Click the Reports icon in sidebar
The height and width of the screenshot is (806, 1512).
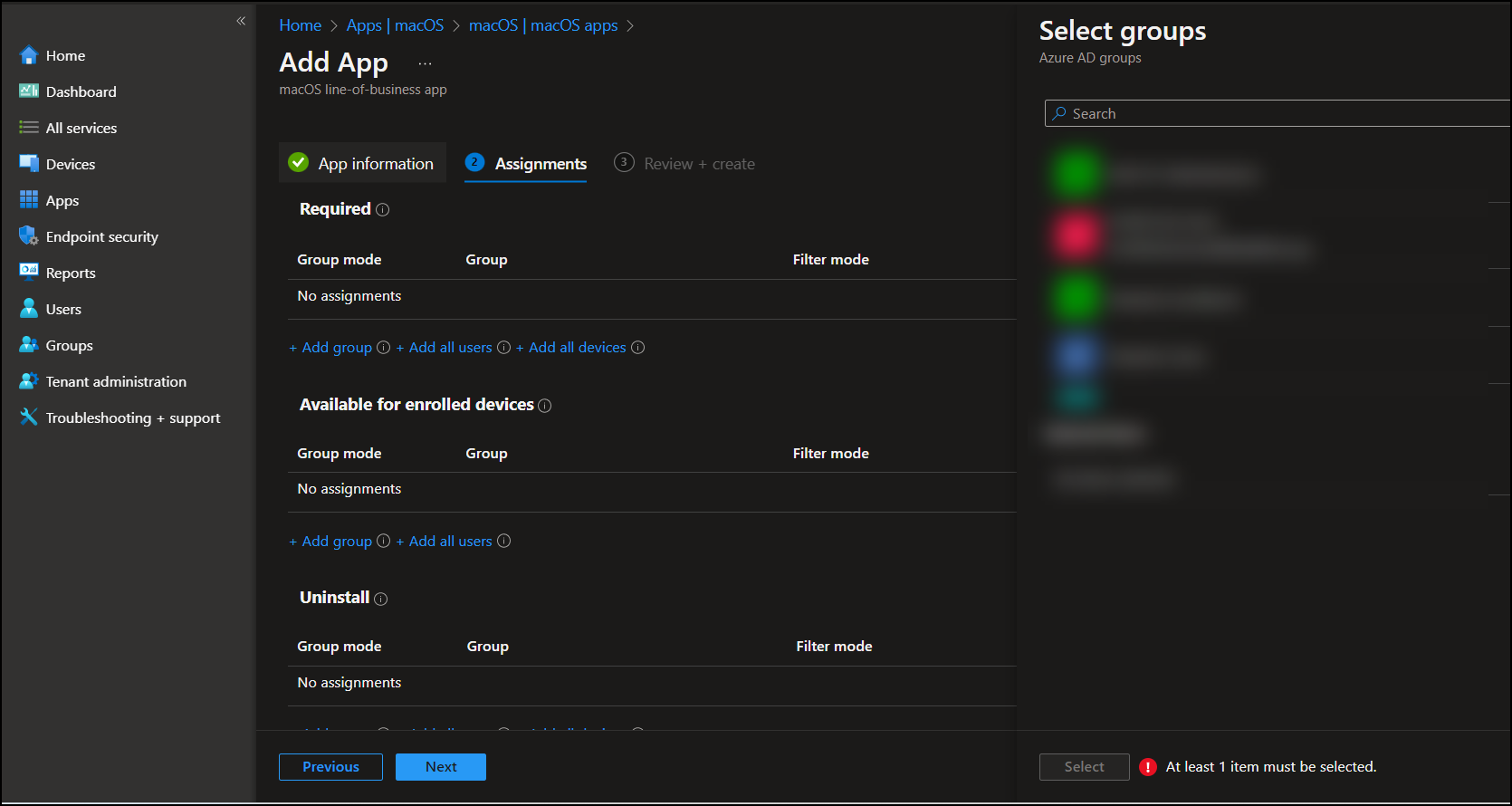(x=29, y=272)
